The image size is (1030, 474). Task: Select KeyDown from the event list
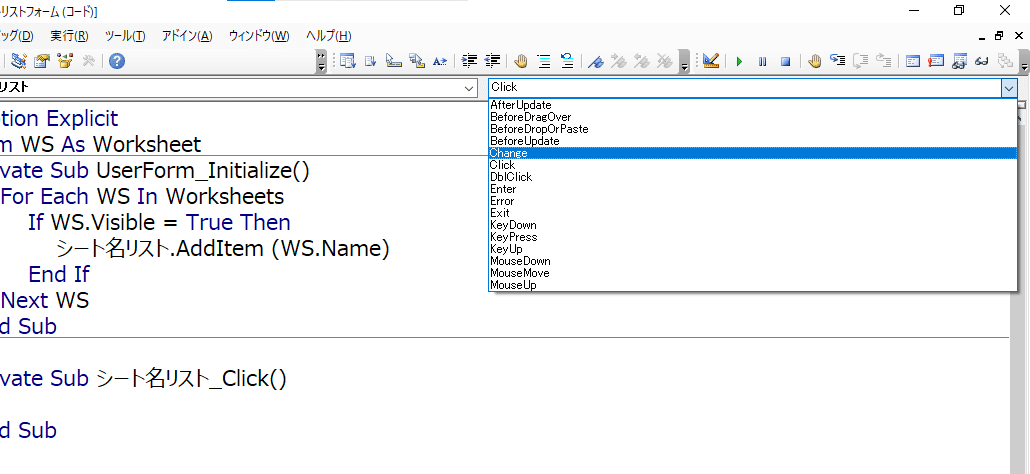pyautogui.click(x=753, y=225)
